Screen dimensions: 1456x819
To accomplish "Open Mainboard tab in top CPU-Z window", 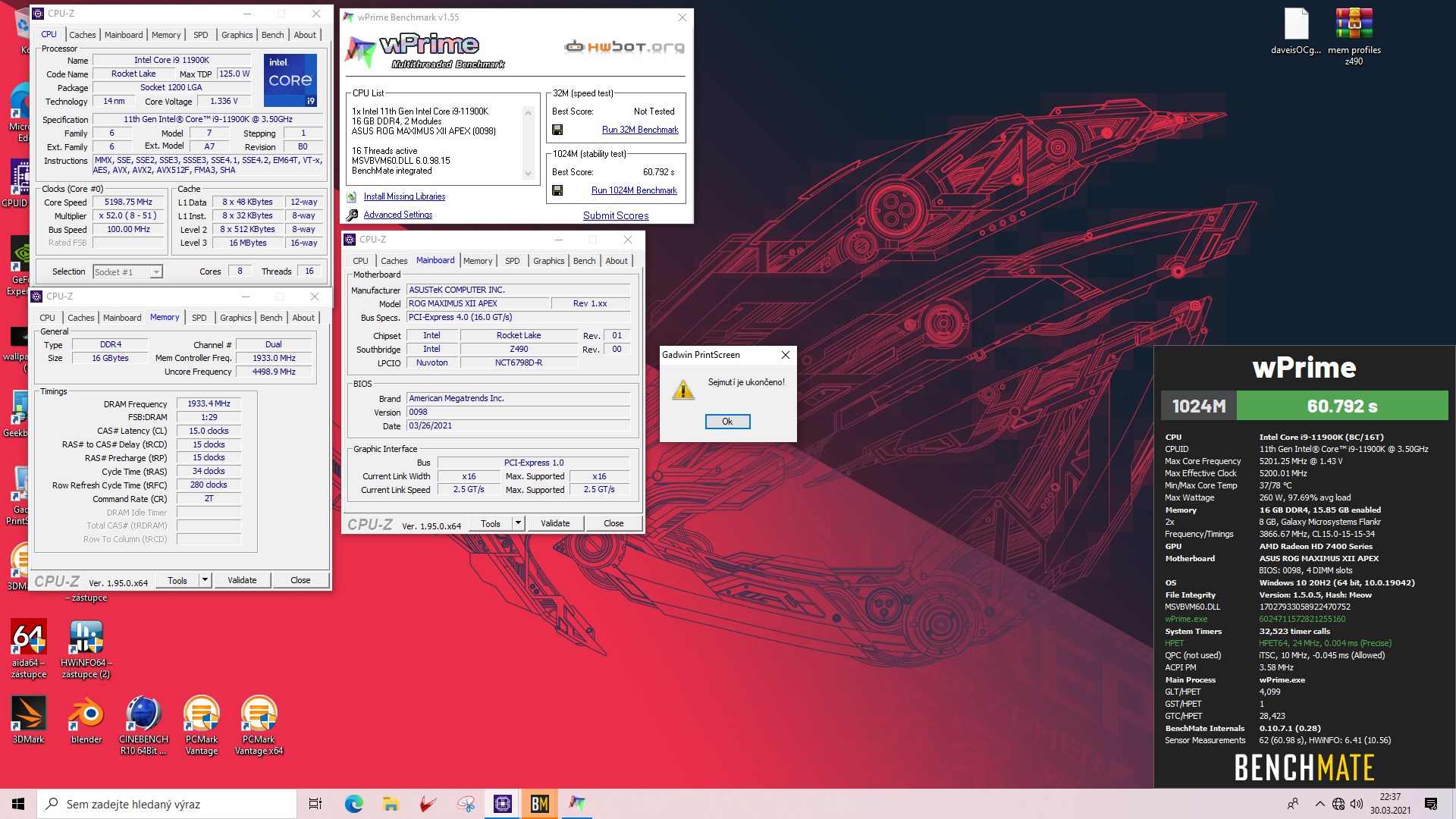I will pyautogui.click(x=124, y=35).
